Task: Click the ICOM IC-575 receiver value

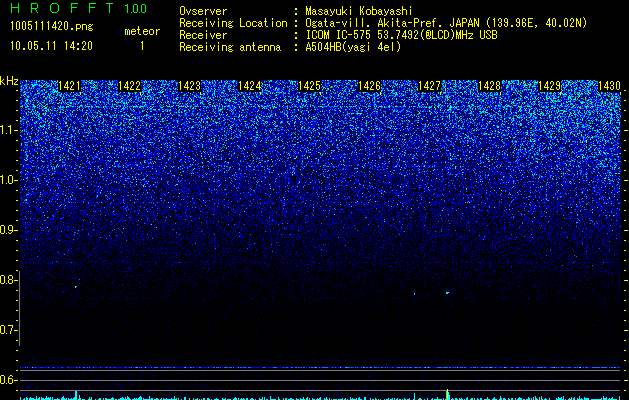Action: tap(401, 35)
